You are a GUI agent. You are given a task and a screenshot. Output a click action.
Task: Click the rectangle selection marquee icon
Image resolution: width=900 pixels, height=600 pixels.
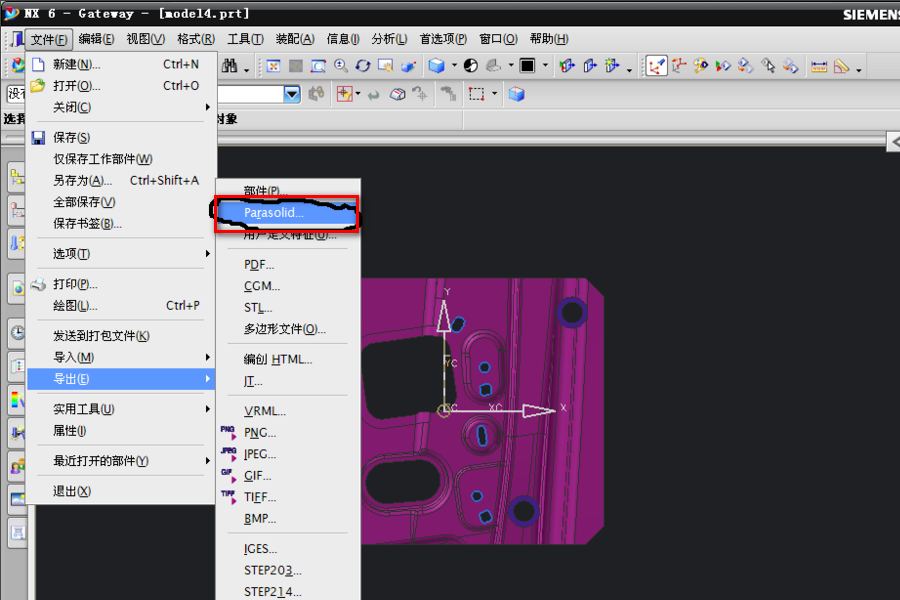476,94
